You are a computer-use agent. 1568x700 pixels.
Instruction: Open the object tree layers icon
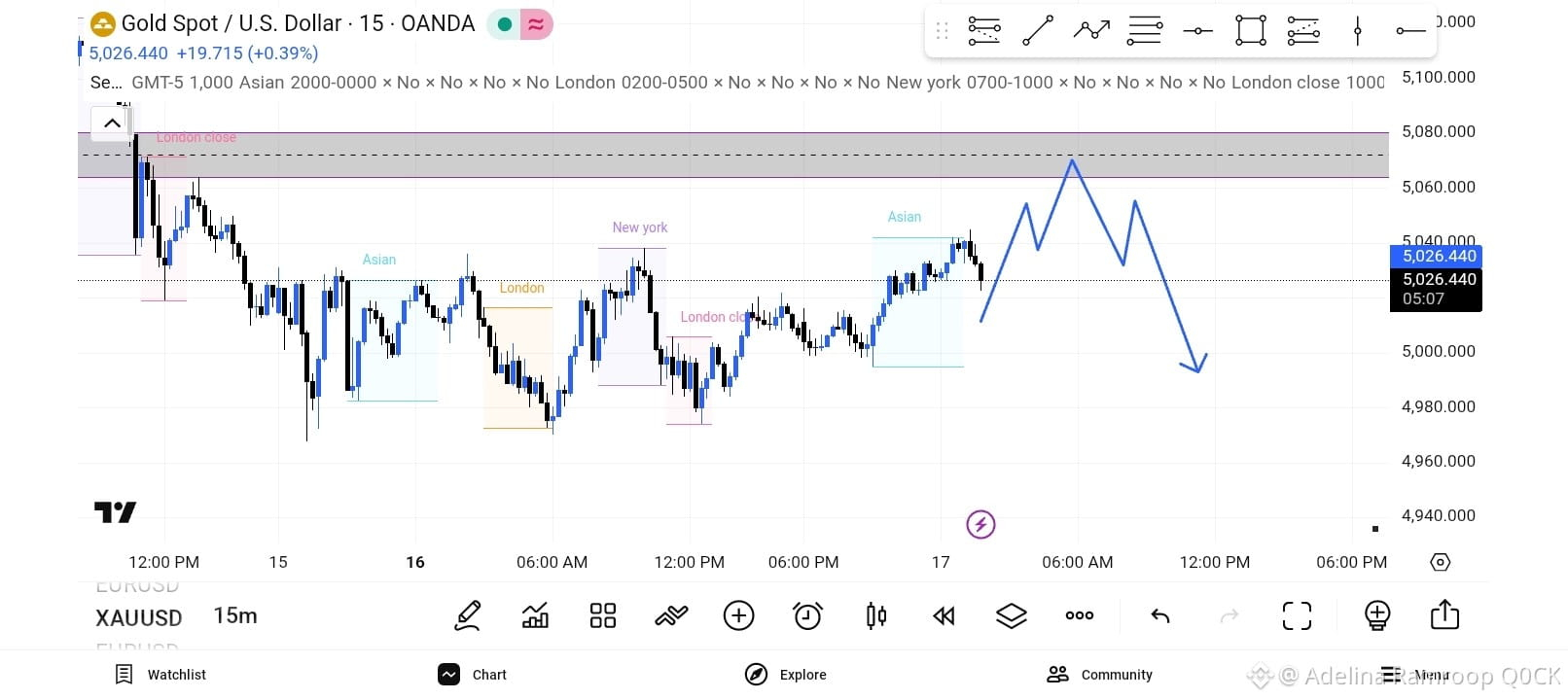(1012, 615)
